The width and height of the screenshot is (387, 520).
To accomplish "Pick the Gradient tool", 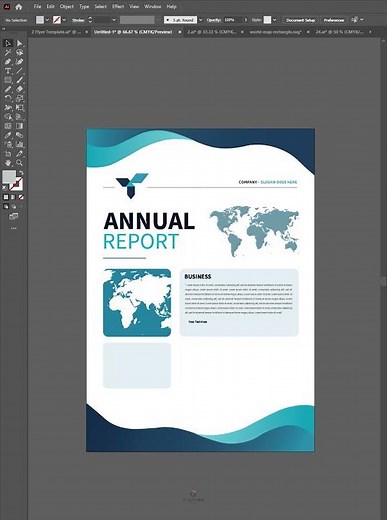I will coord(19,126).
